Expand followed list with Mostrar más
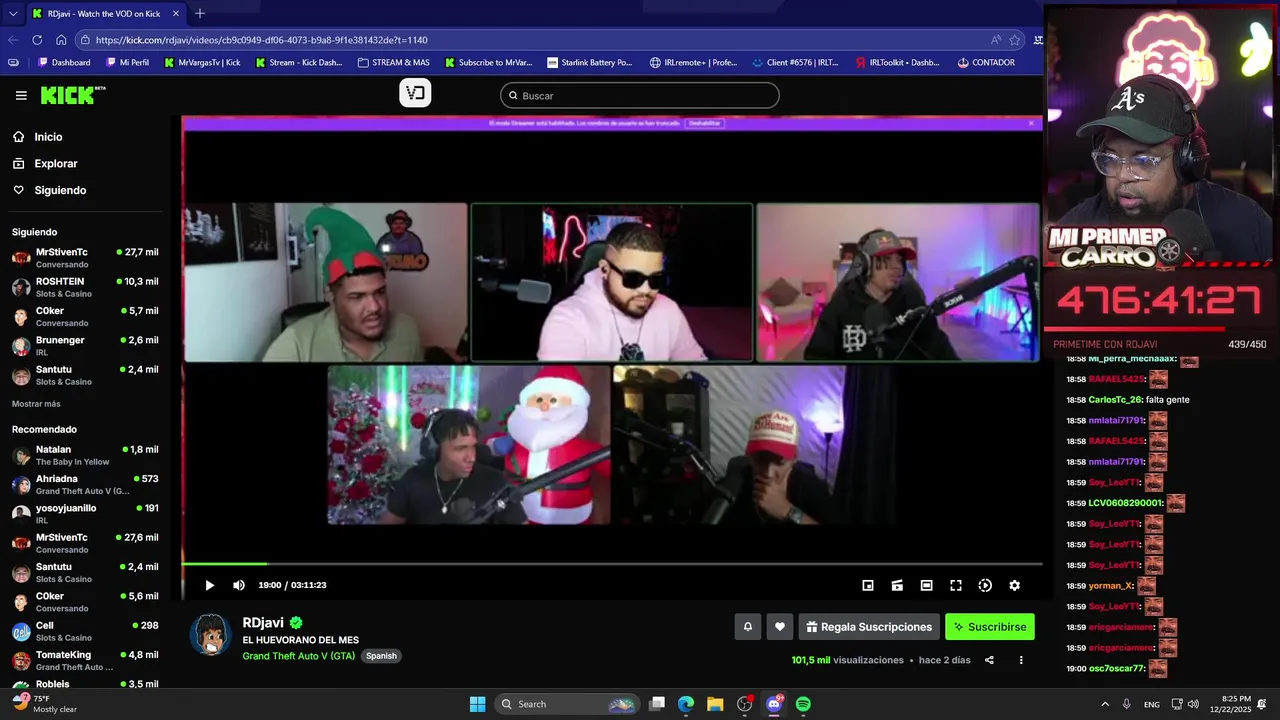This screenshot has width=1280, height=720. point(36,404)
